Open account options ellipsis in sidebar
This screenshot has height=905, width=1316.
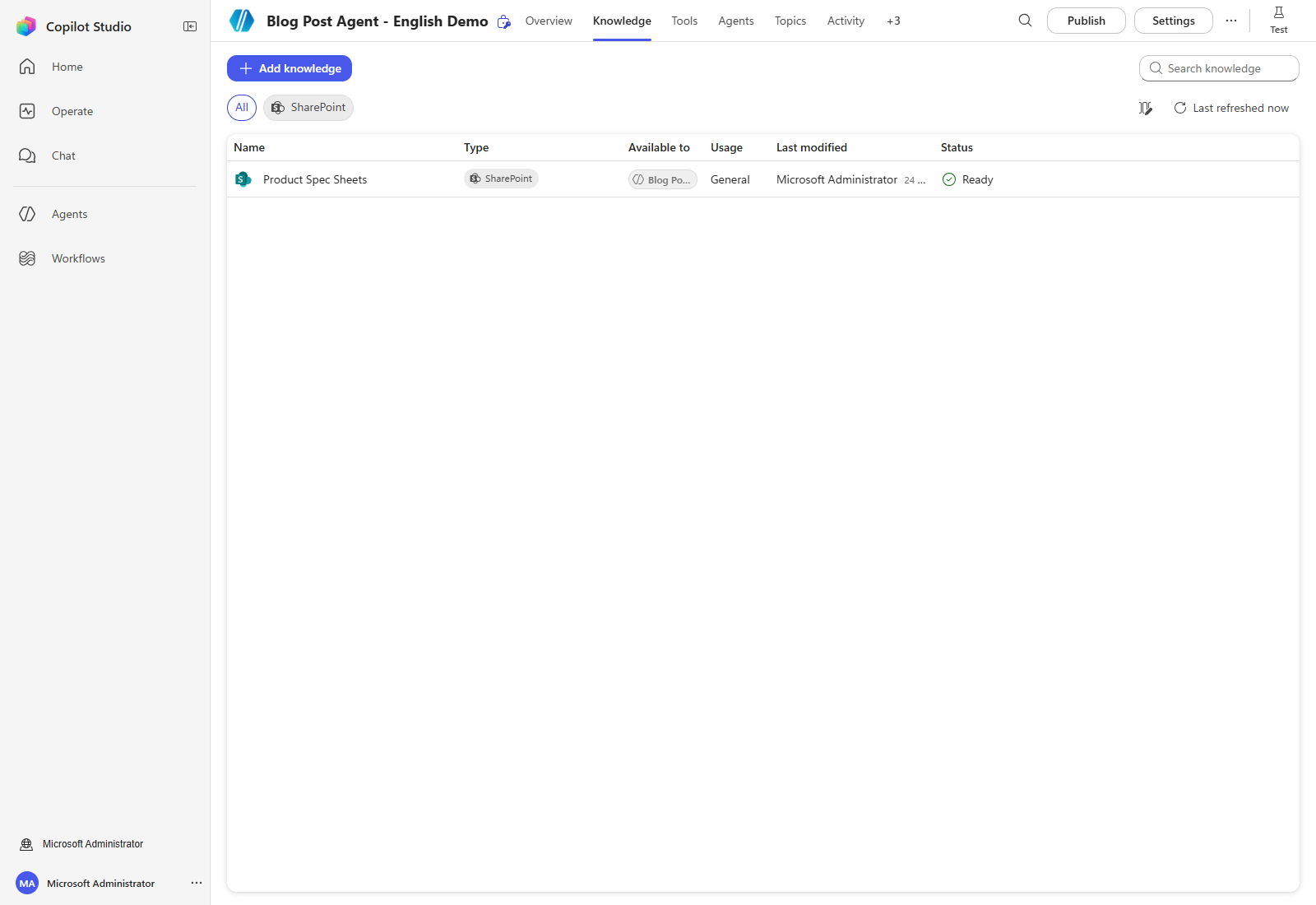[197, 883]
